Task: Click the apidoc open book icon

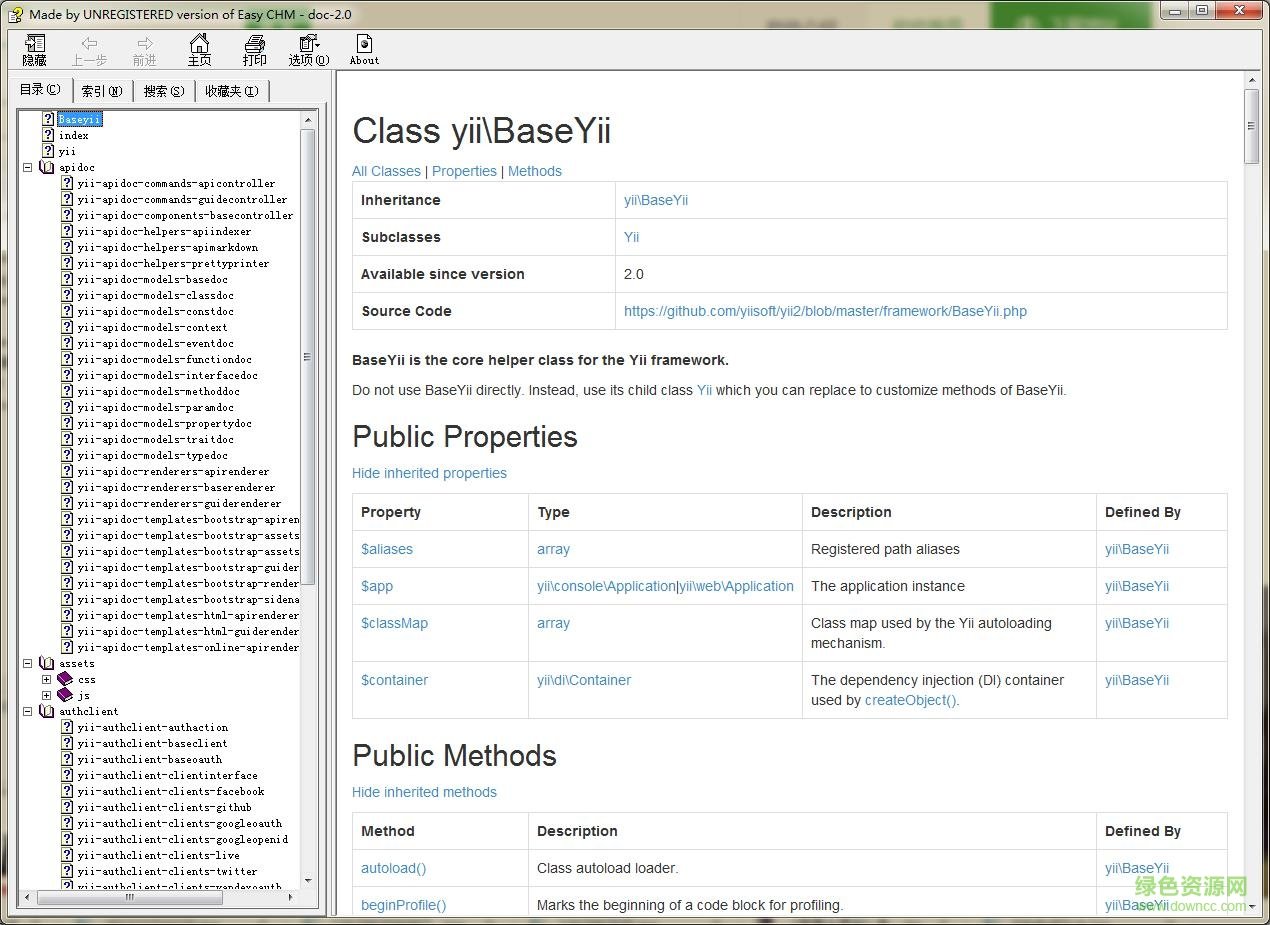Action: click(47, 167)
